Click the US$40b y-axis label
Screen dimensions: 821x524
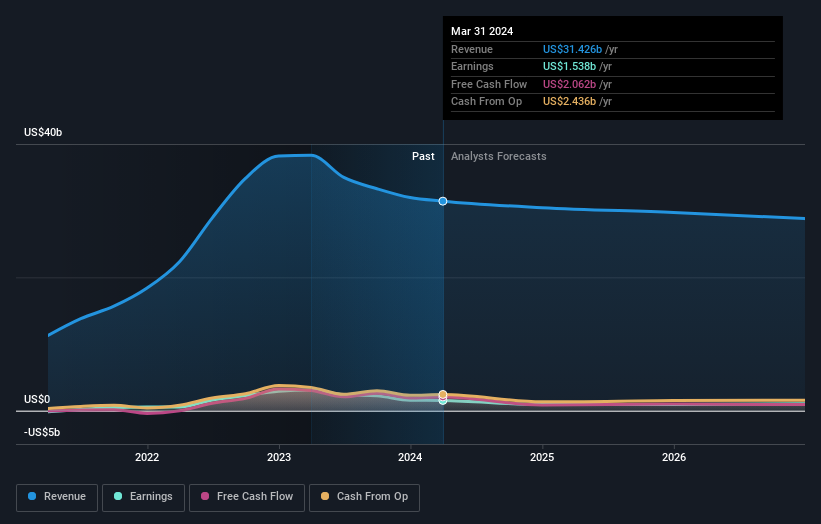pyautogui.click(x=43, y=132)
